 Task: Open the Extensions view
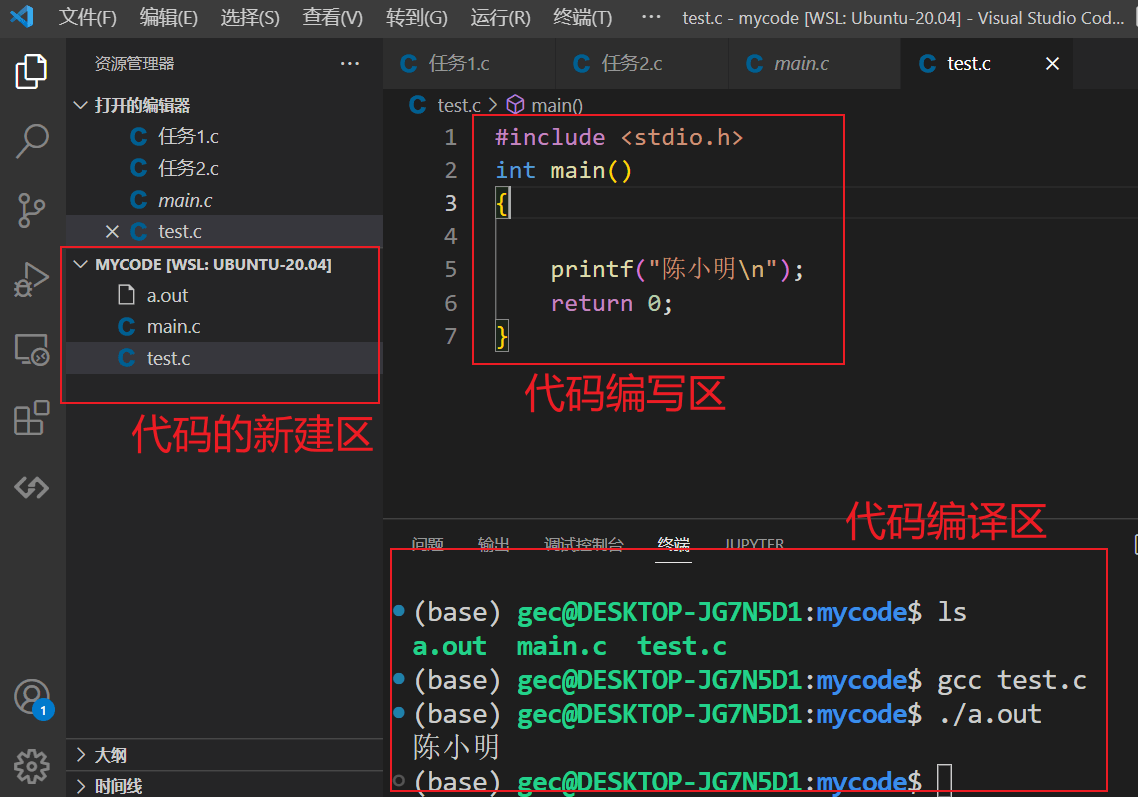click(31, 418)
